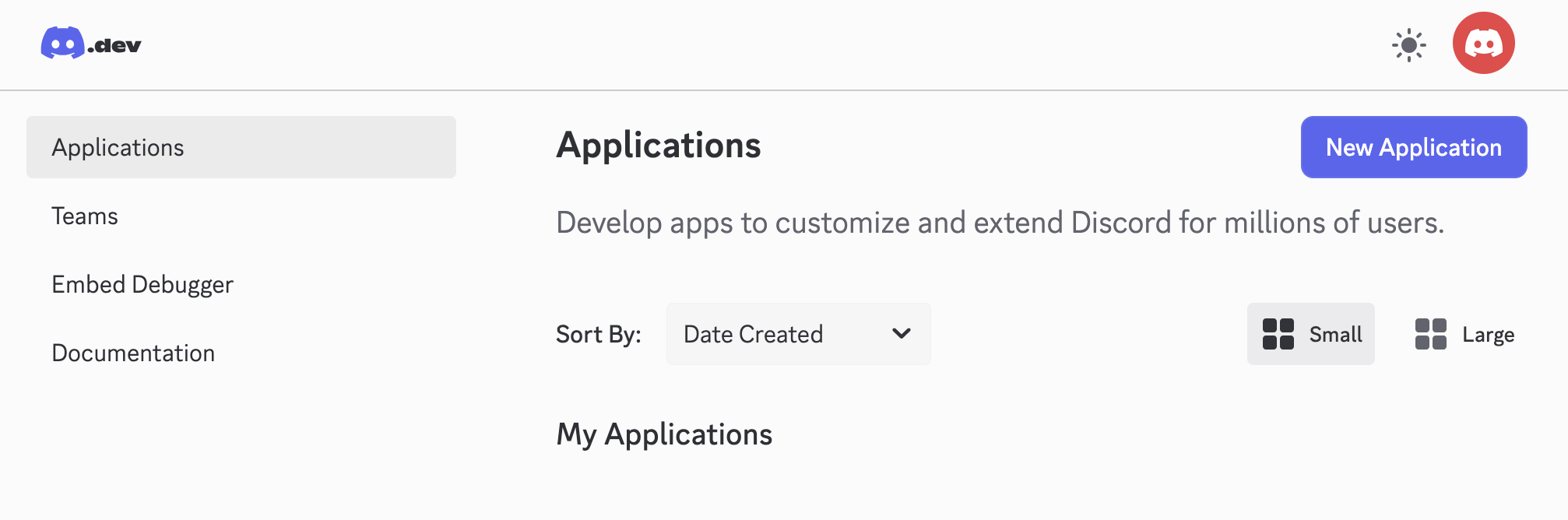The image size is (1568, 520).
Task: Click the word Discord in the description
Action: (1121, 223)
